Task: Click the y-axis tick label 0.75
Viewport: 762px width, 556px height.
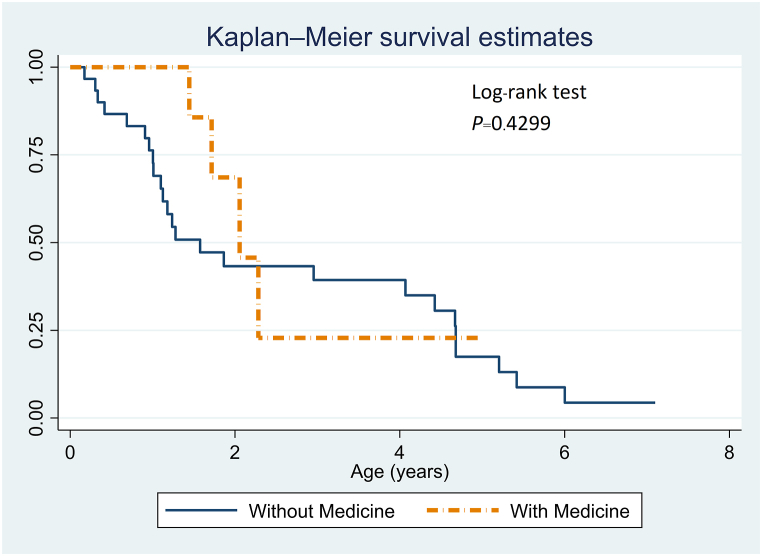Action: (36, 155)
